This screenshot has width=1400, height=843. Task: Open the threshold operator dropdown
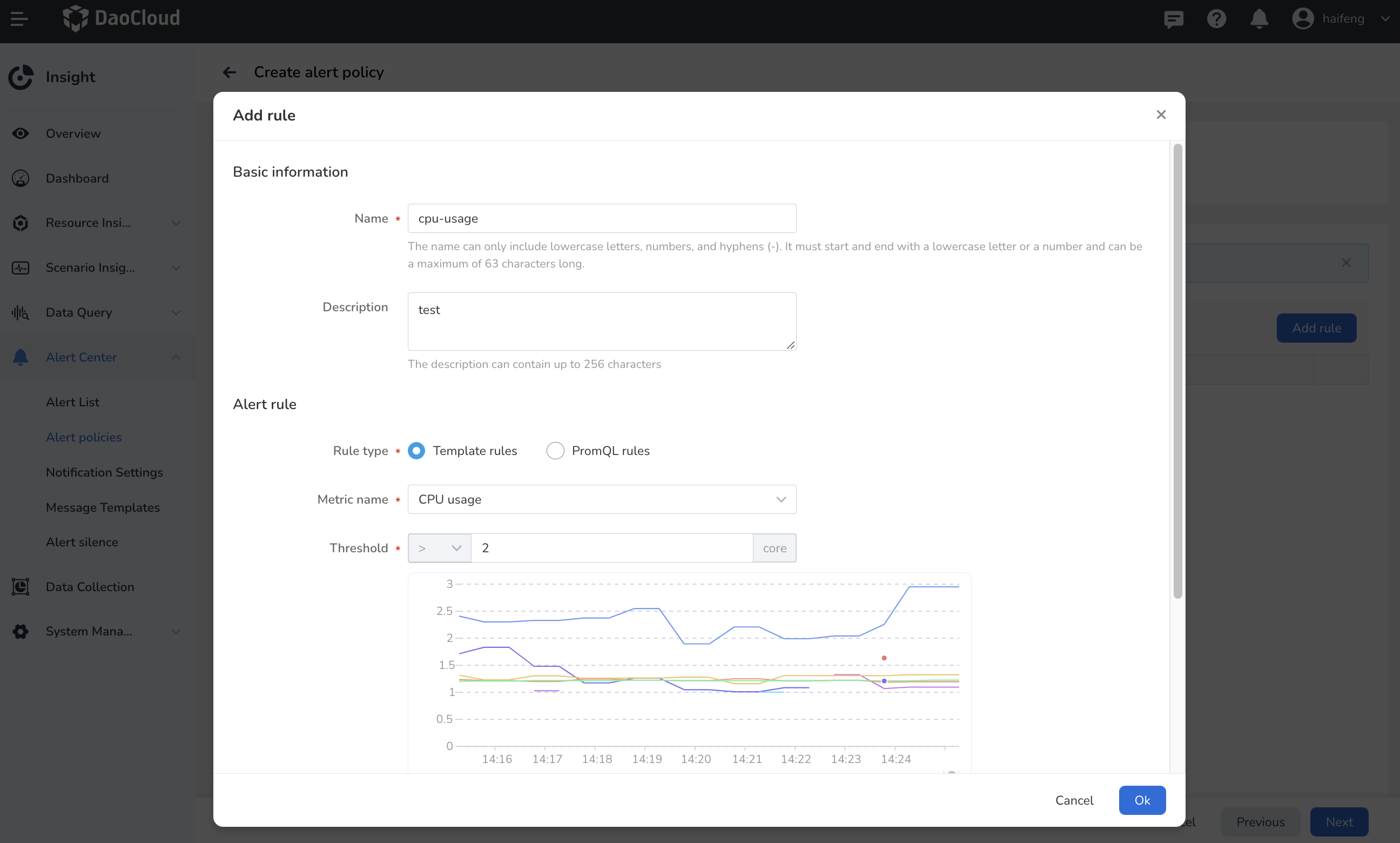coord(440,548)
